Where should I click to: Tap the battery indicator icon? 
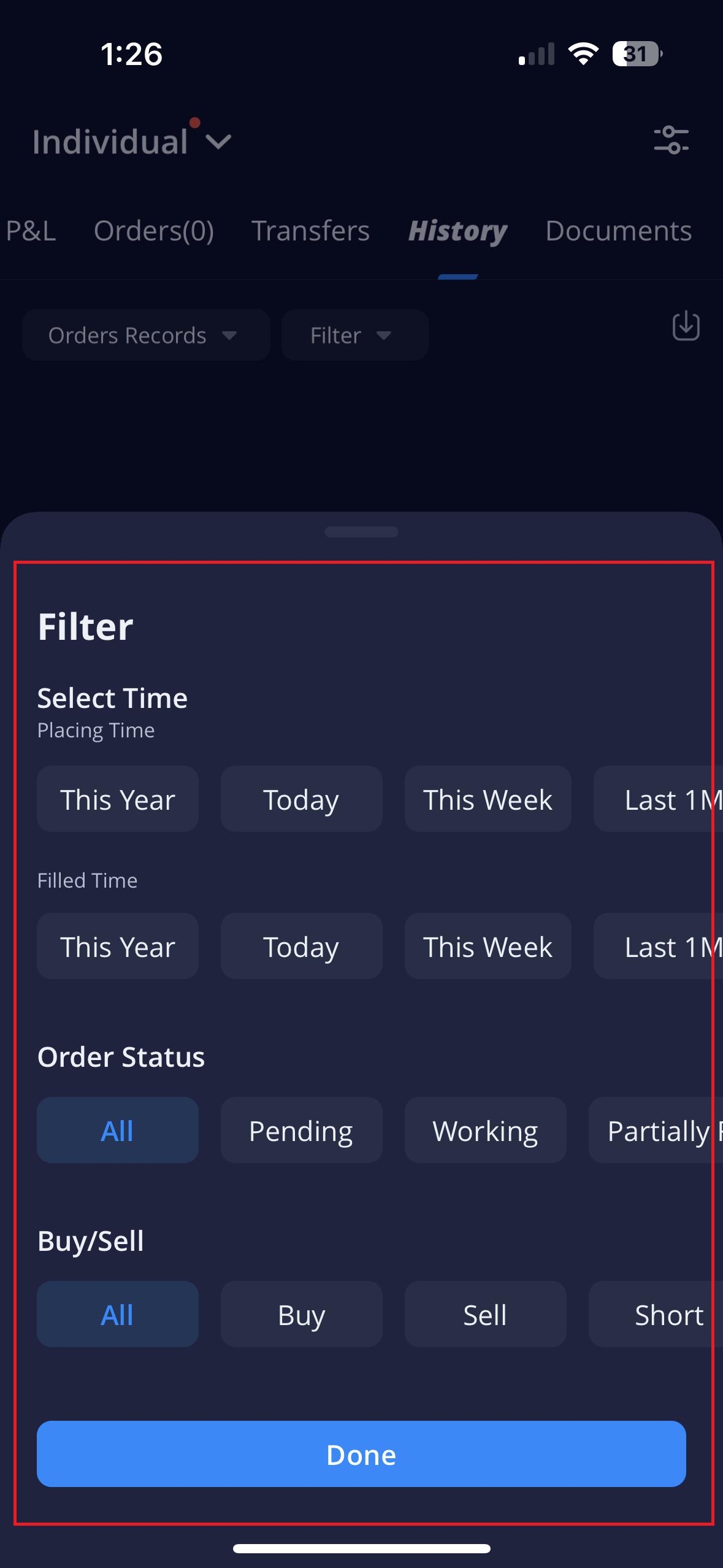[637, 54]
